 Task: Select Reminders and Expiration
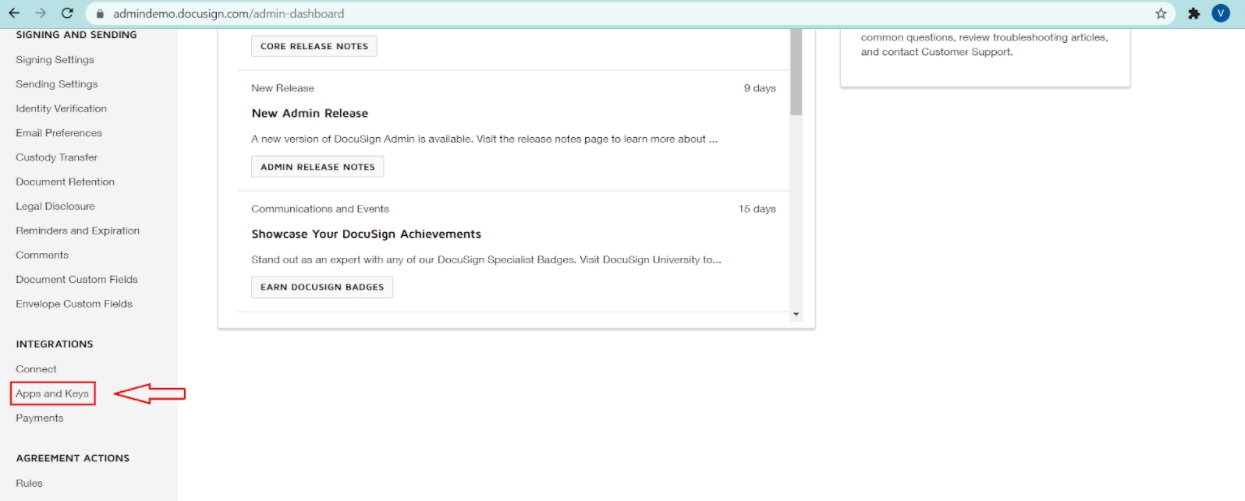point(78,231)
